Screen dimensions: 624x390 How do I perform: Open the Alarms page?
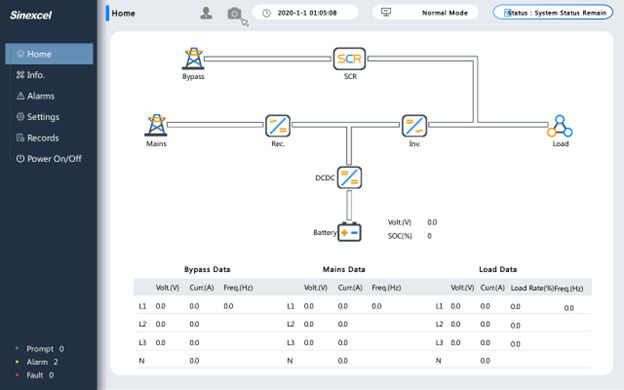coord(35,96)
